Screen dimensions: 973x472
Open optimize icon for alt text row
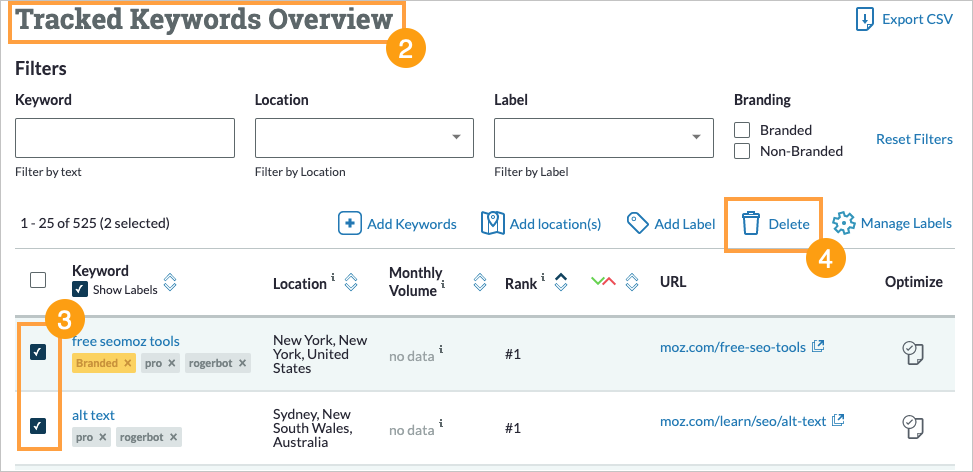point(912,425)
